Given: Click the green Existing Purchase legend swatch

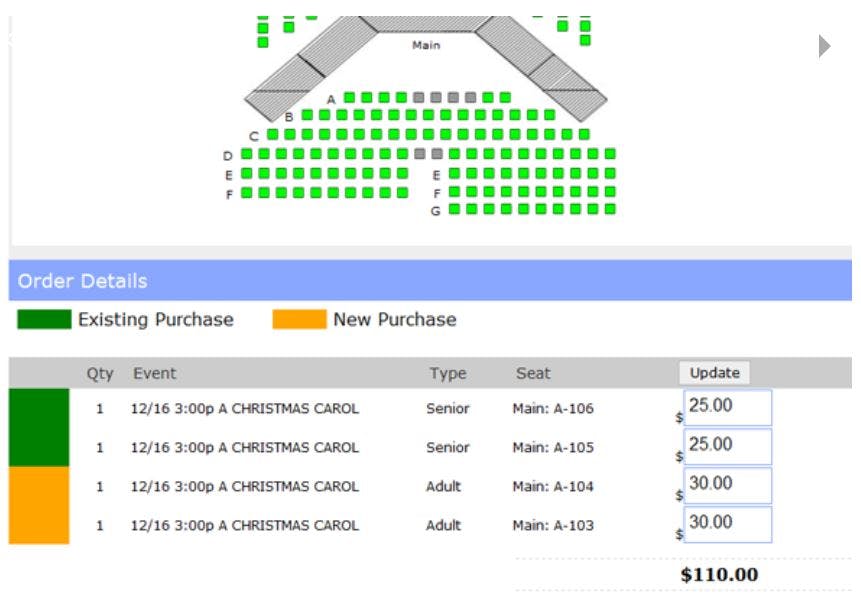Looking at the screenshot, I should pos(44,320).
